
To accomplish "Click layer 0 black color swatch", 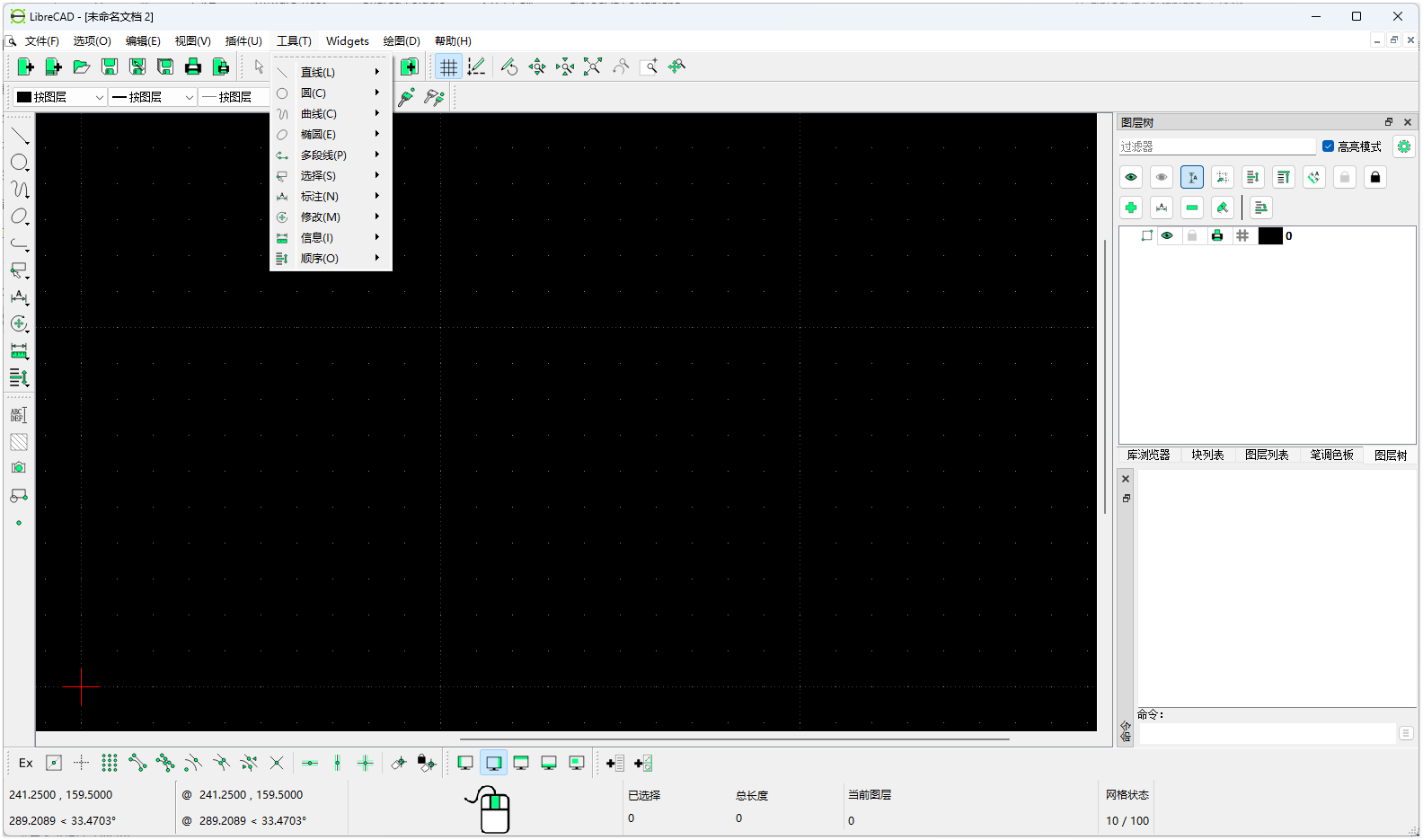I will coord(1270,235).
